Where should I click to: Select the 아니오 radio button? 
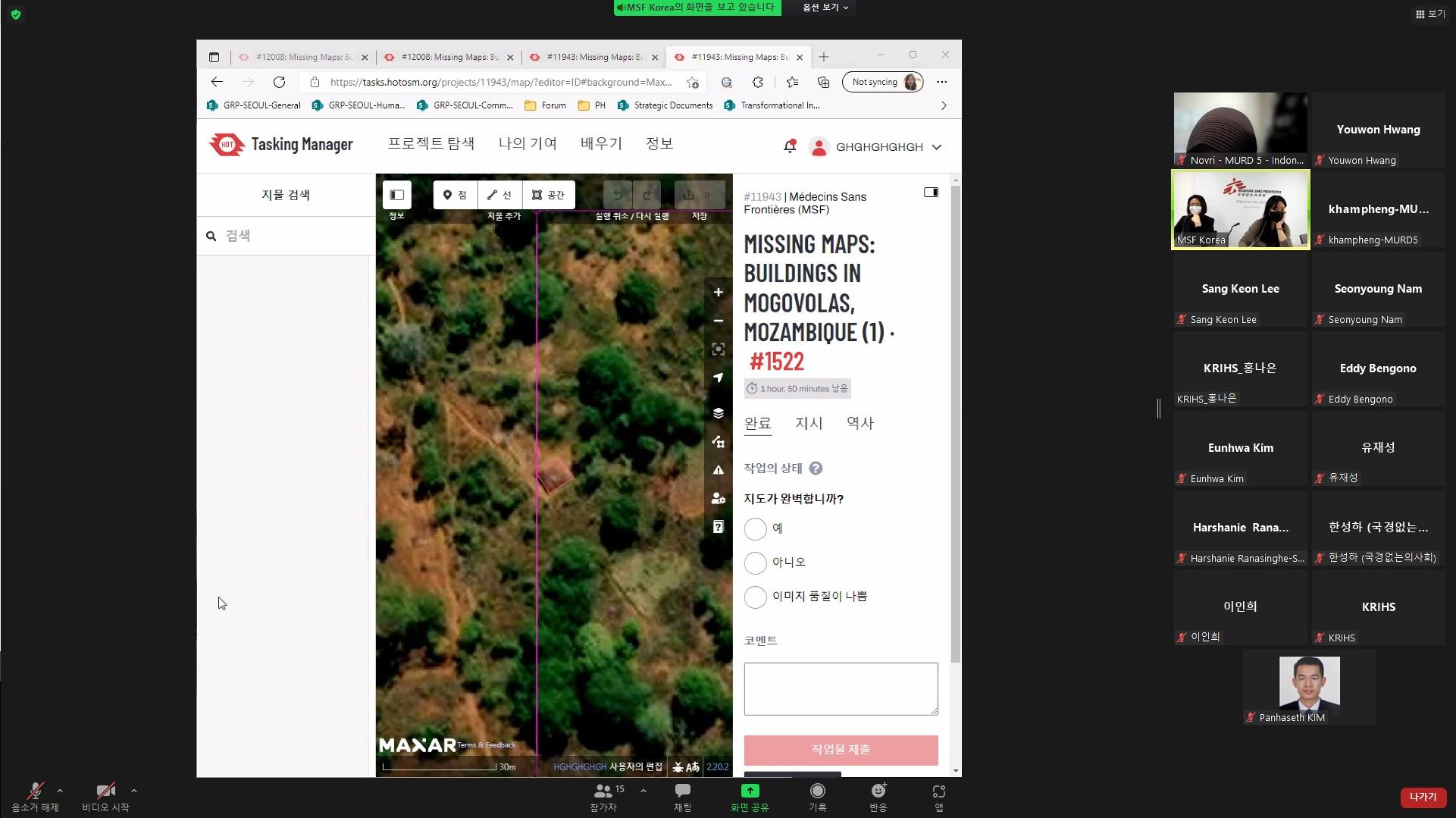(x=756, y=563)
